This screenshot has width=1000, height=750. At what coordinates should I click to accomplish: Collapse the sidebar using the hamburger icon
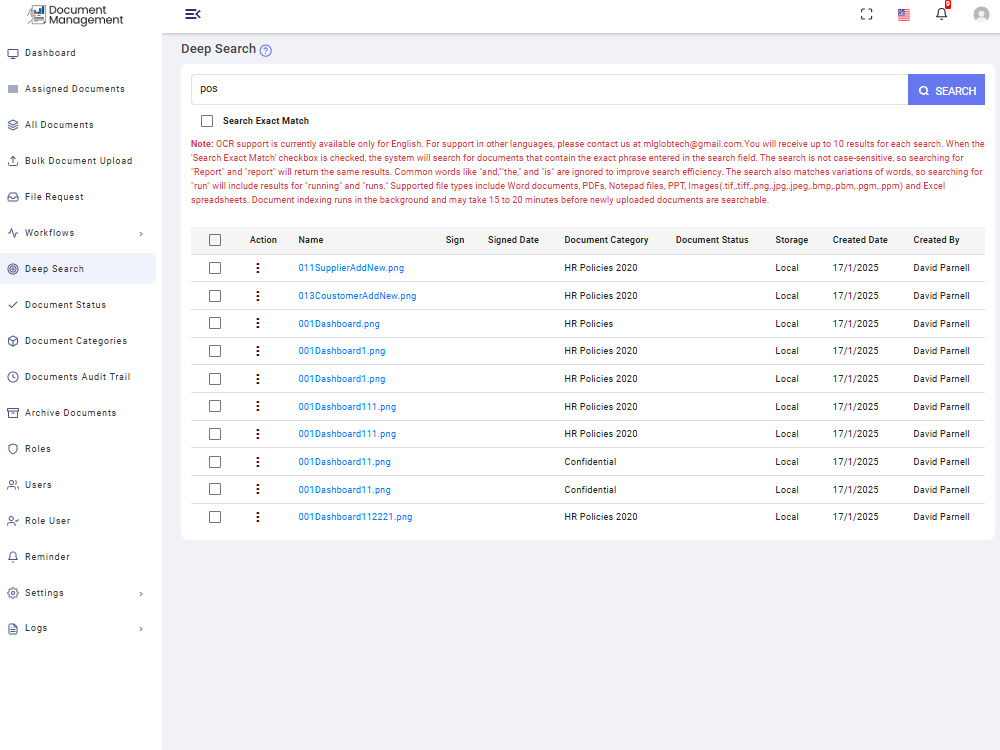(x=193, y=14)
